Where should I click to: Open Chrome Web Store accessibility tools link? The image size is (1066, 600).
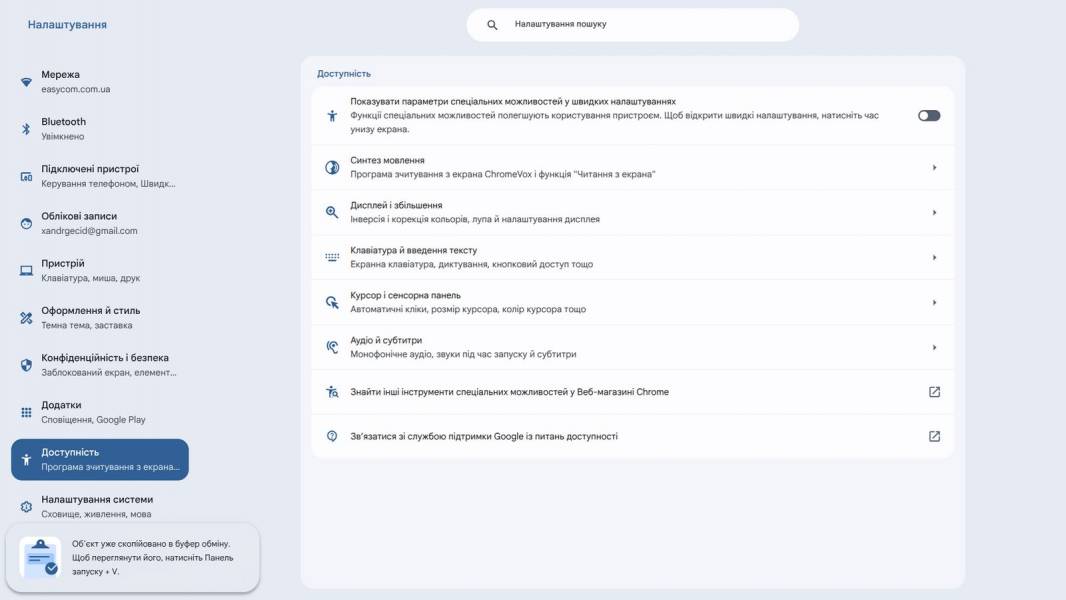632,392
